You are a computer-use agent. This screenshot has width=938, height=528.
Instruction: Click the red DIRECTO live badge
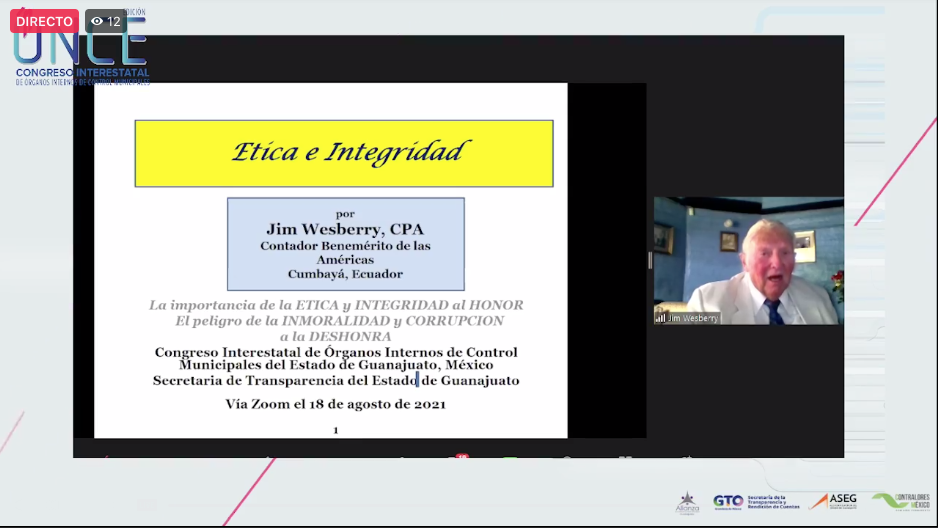44,21
